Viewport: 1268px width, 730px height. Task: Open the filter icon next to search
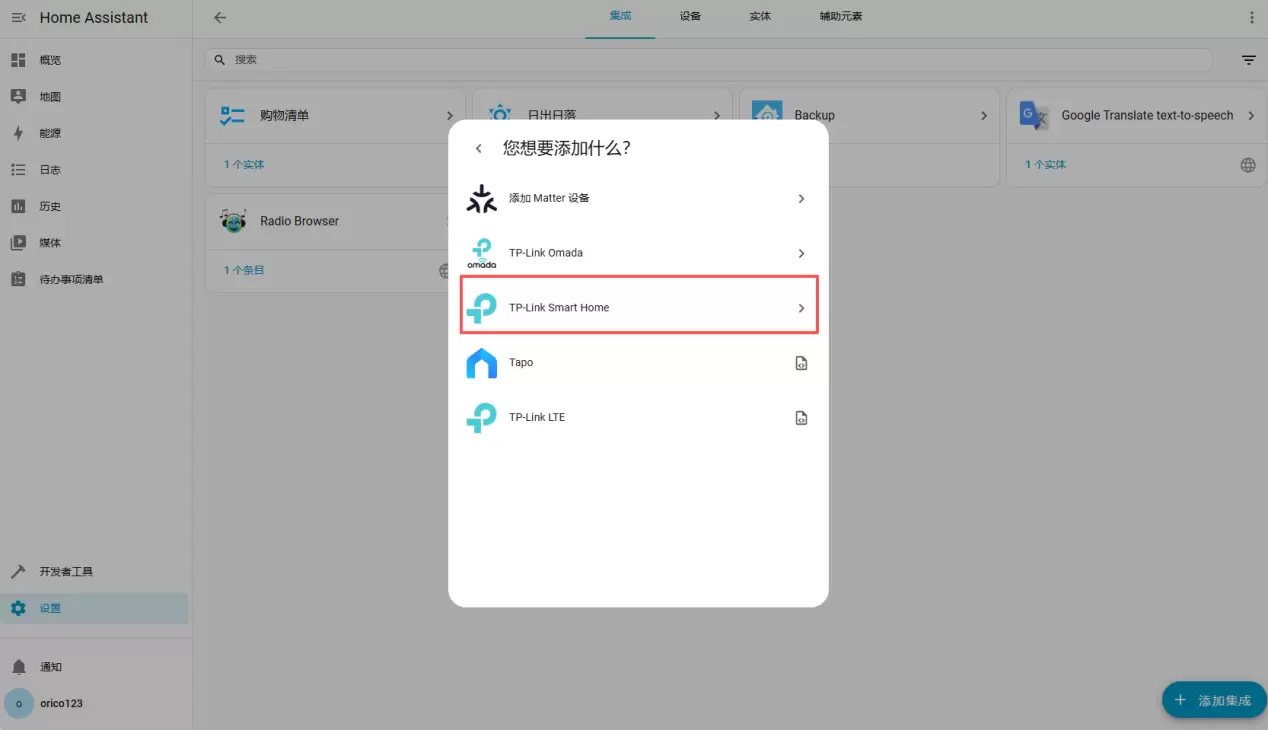click(x=1248, y=60)
